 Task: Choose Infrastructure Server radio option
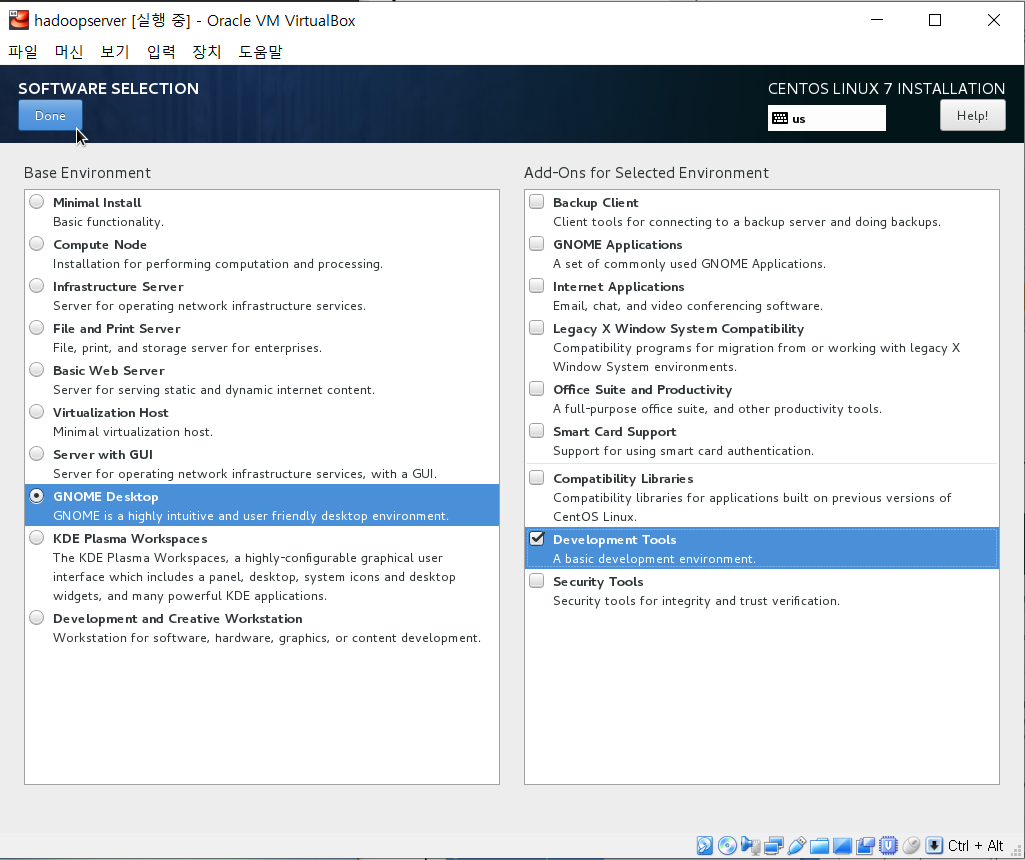[37, 286]
